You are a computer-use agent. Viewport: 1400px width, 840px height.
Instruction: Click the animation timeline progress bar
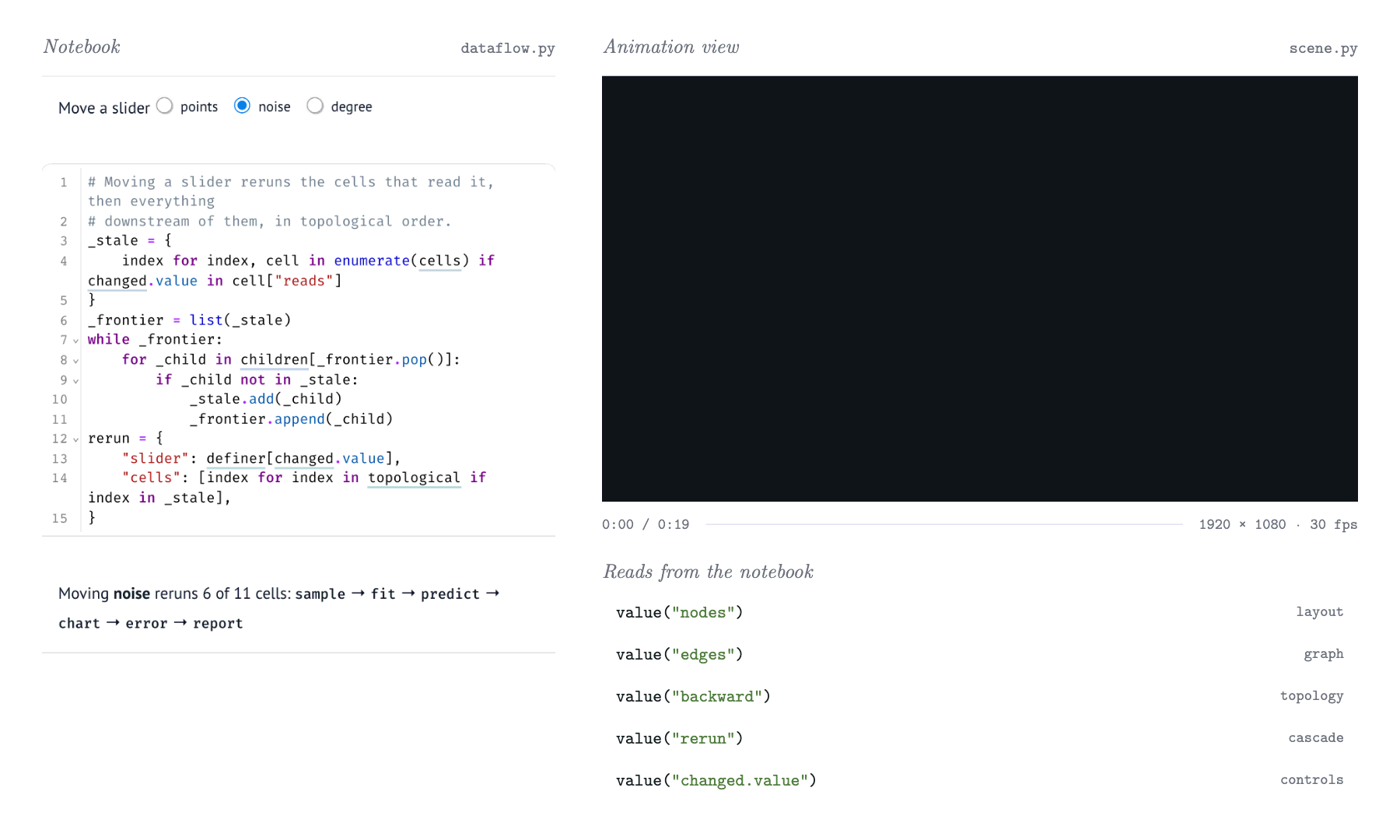click(x=944, y=524)
